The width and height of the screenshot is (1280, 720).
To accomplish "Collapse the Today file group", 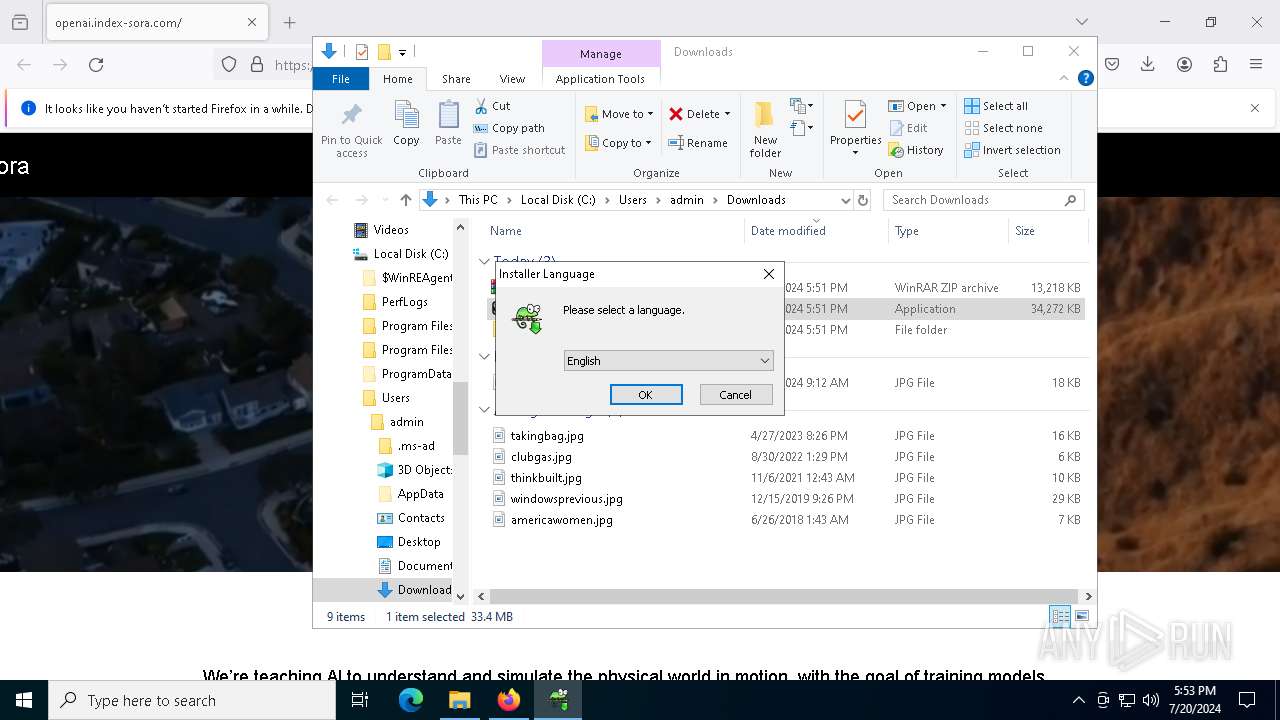I will pos(484,262).
